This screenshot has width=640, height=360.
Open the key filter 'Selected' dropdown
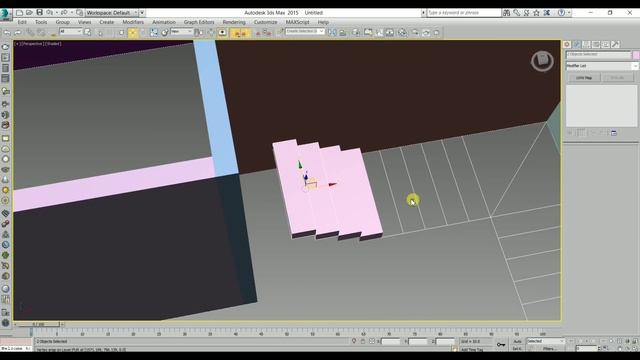545,341
